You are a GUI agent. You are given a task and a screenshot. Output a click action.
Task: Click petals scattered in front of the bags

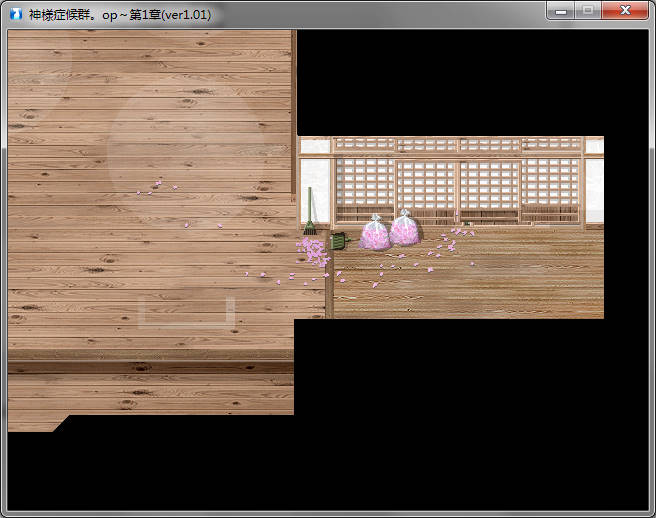coord(420,262)
